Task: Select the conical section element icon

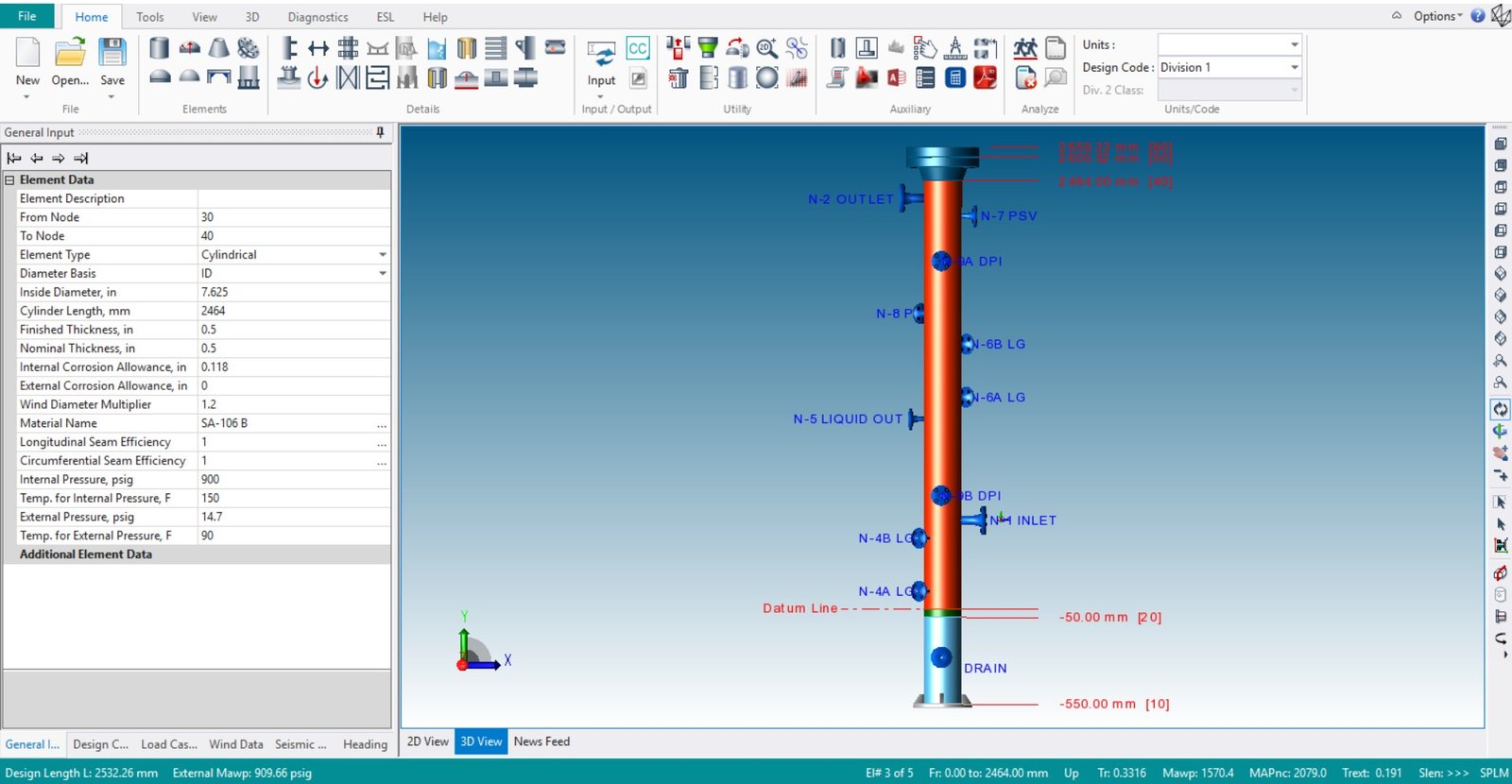Action: pyautogui.click(x=219, y=48)
